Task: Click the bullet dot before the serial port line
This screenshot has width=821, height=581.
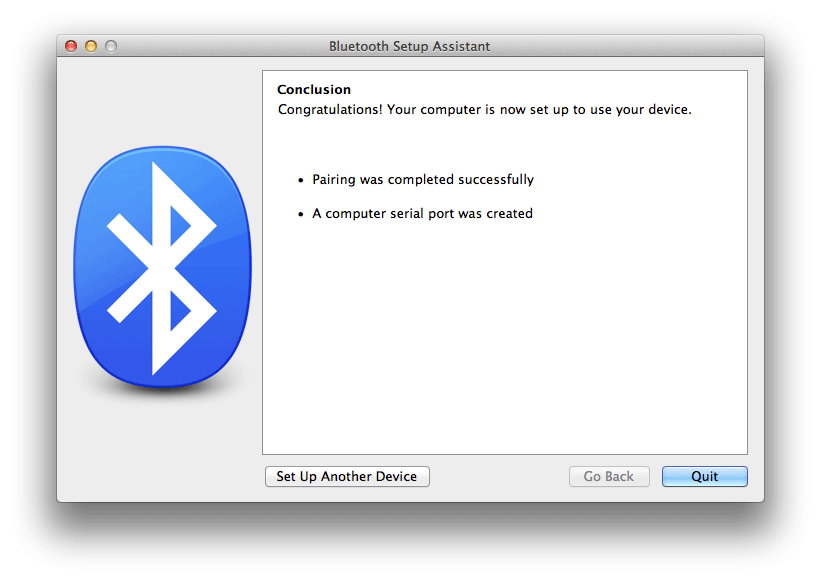Action: pos(301,214)
